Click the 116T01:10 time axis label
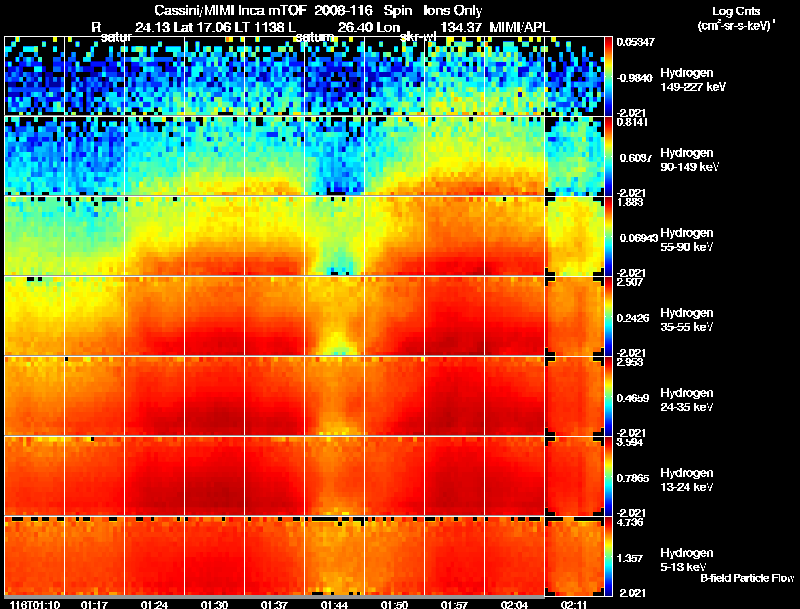This screenshot has height=609, width=800. click(35, 605)
